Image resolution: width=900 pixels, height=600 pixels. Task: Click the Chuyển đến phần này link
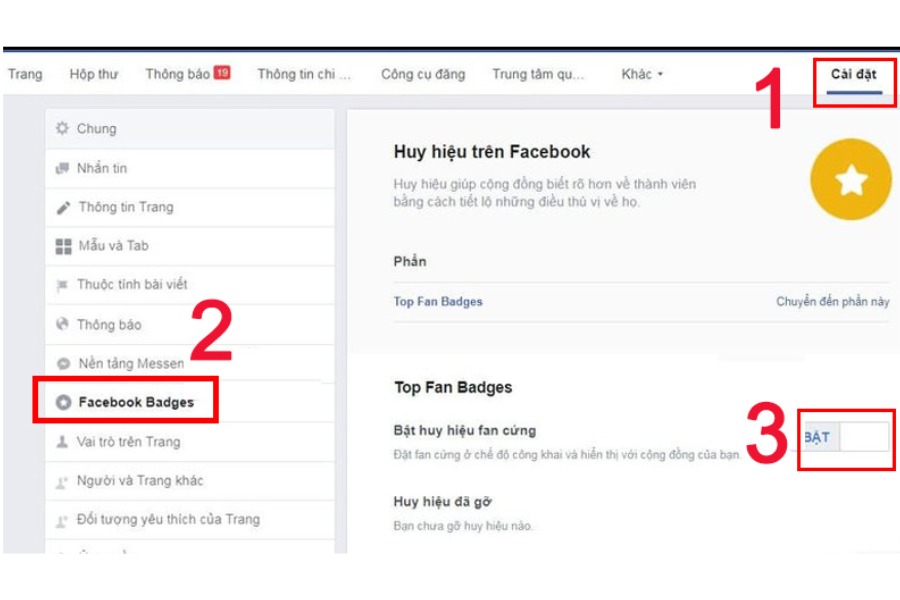(832, 301)
